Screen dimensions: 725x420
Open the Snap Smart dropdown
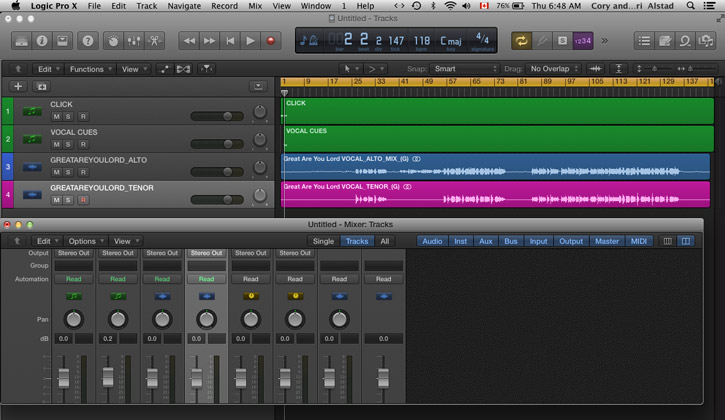(465, 69)
